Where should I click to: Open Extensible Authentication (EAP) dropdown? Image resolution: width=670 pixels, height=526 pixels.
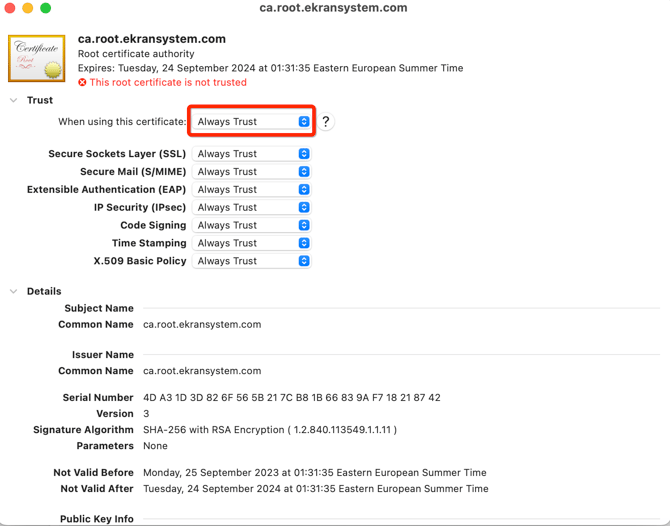252,189
